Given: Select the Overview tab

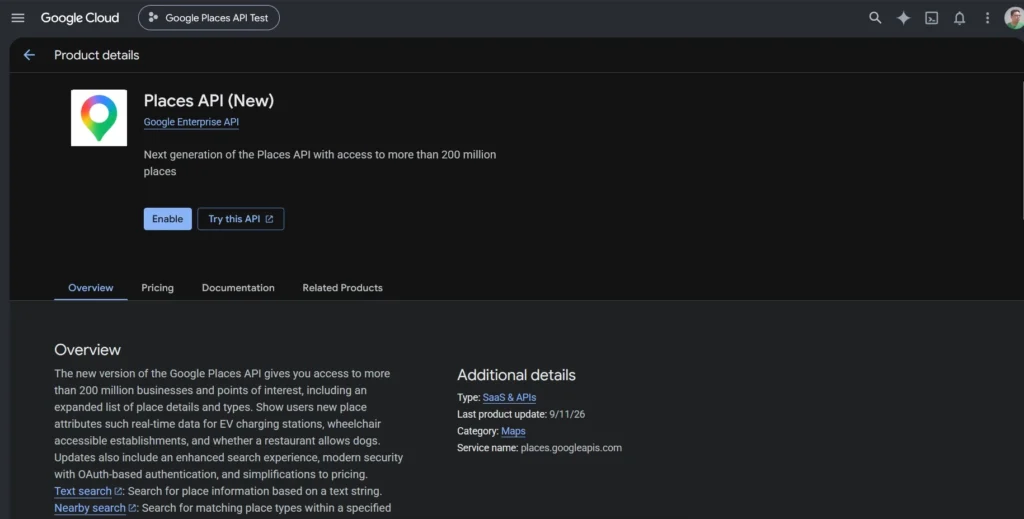Looking at the screenshot, I should [91, 288].
